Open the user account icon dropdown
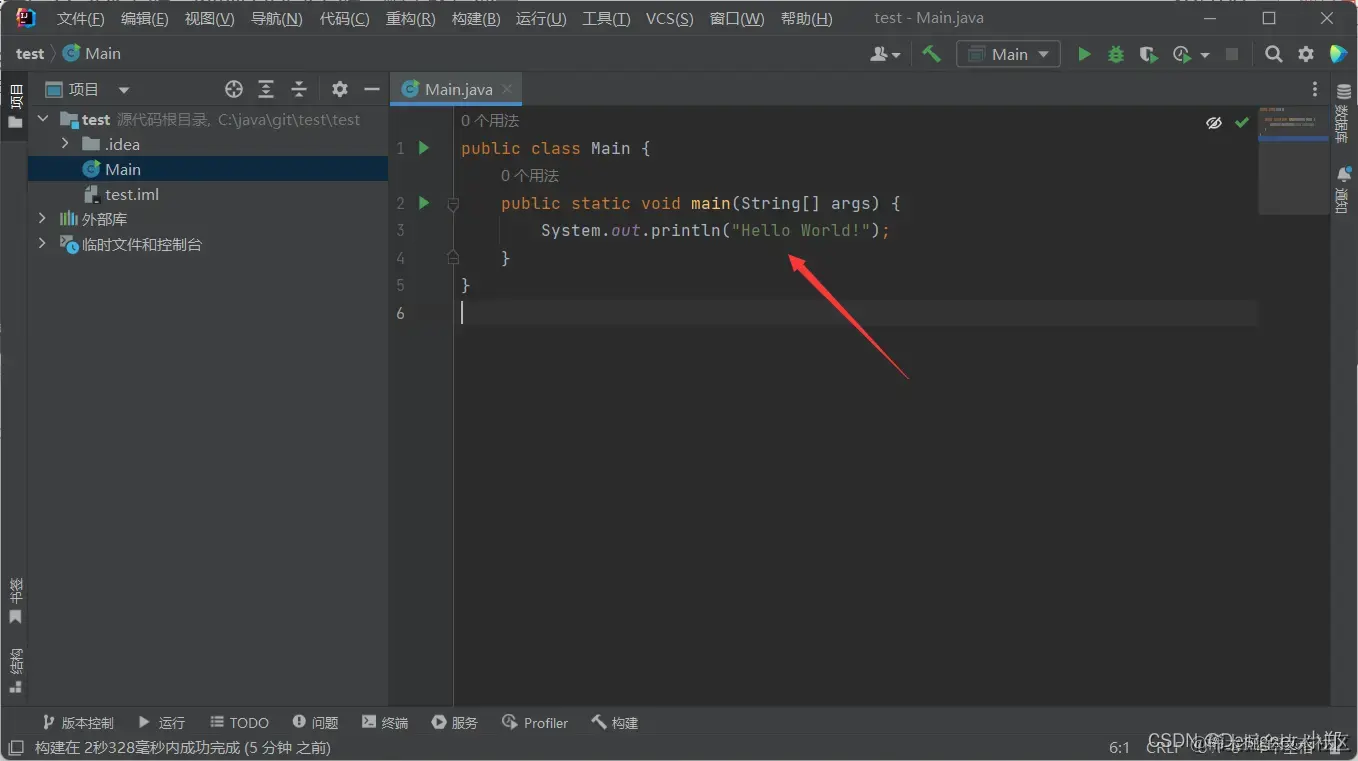The image size is (1358, 761). click(885, 54)
